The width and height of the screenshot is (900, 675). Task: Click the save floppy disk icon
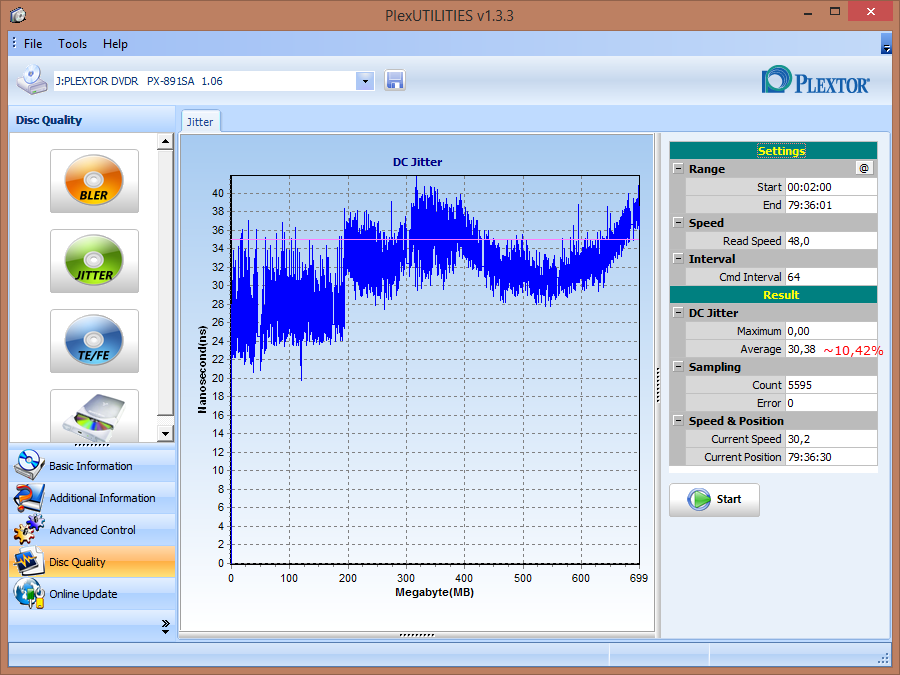pyautogui.click(x=395, y=80)
